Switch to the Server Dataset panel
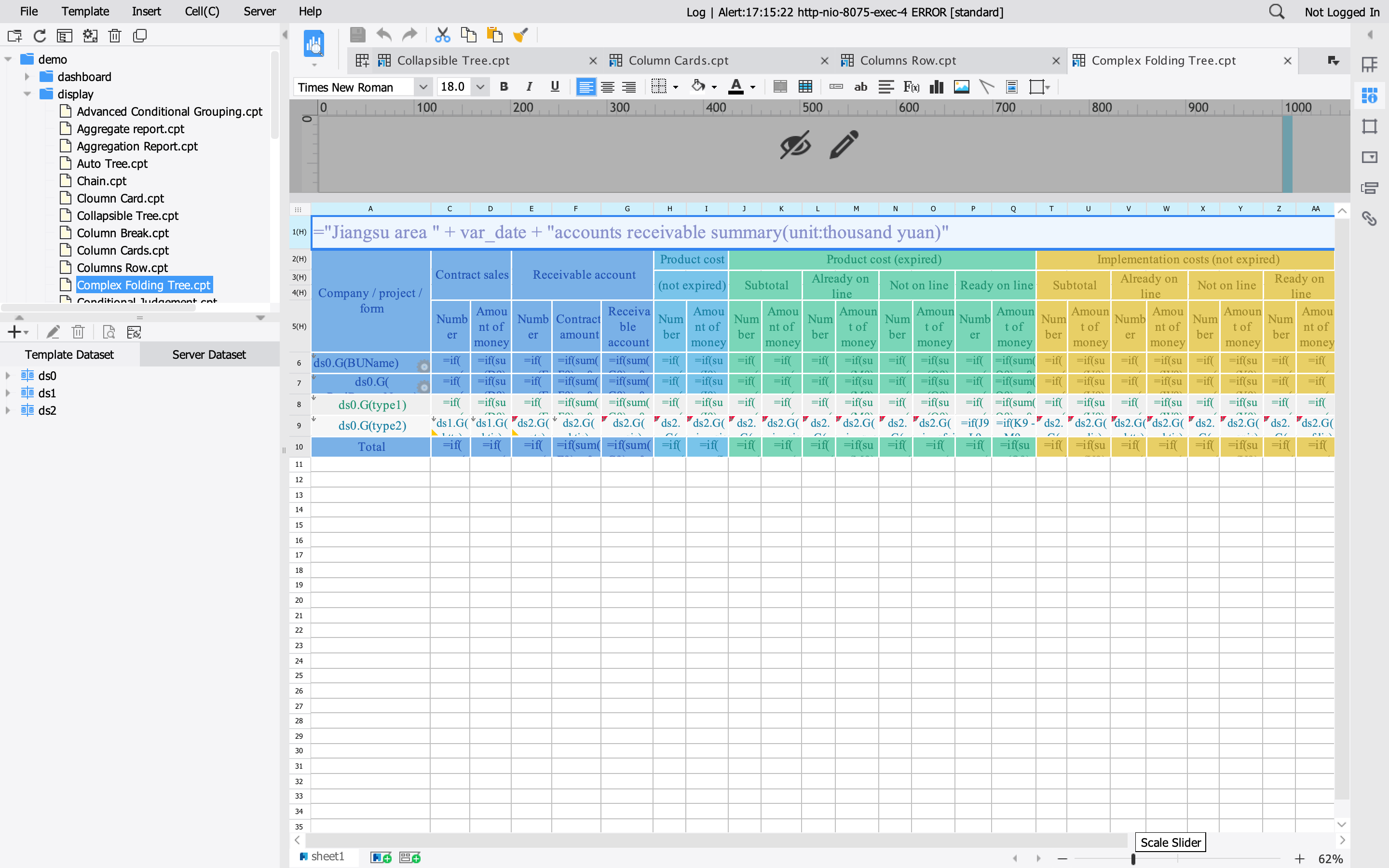This screenshot has width=1389, height=868. click(x=208, y=354)
